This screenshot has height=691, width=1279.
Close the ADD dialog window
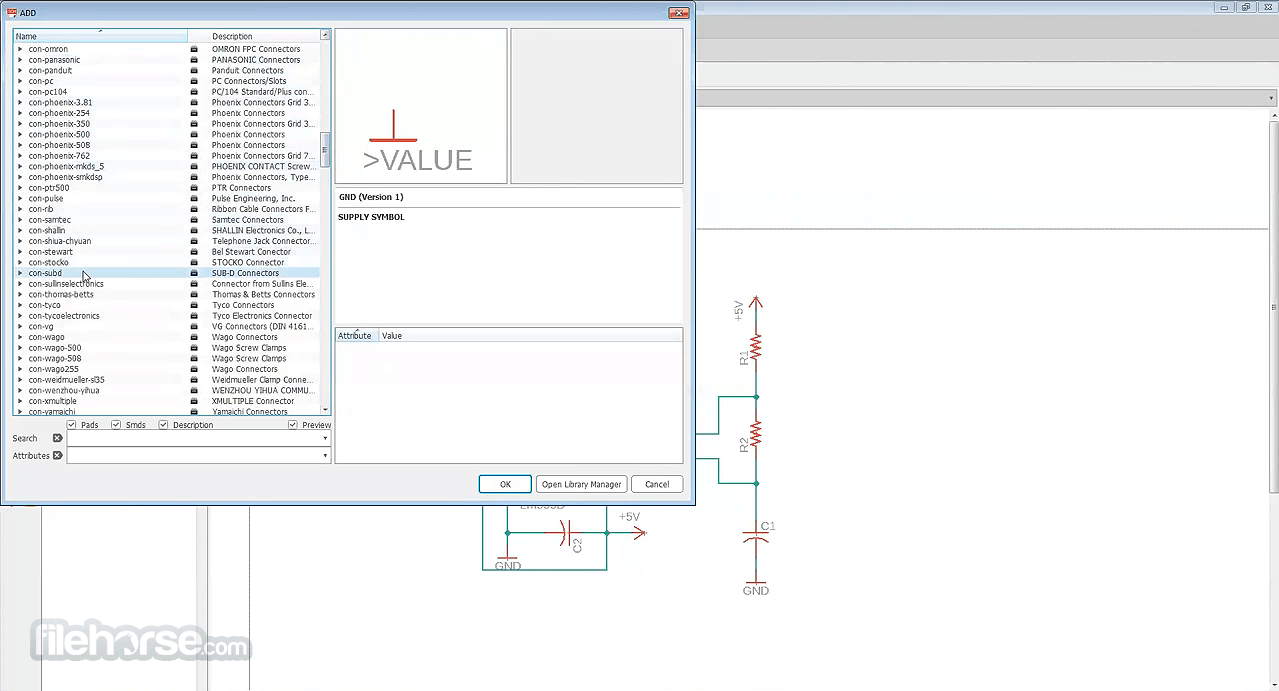[678, 13]
